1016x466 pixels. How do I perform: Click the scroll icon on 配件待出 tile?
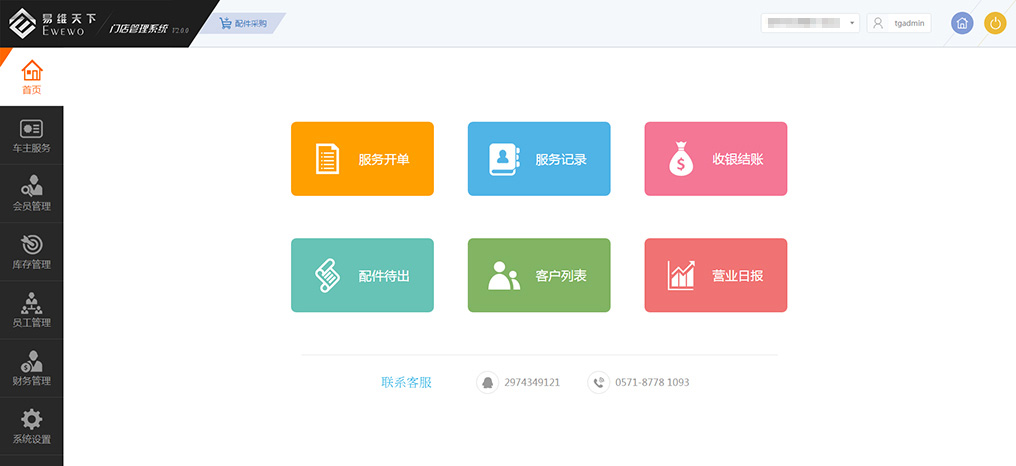pyautogui.click(x=328, y=275)
